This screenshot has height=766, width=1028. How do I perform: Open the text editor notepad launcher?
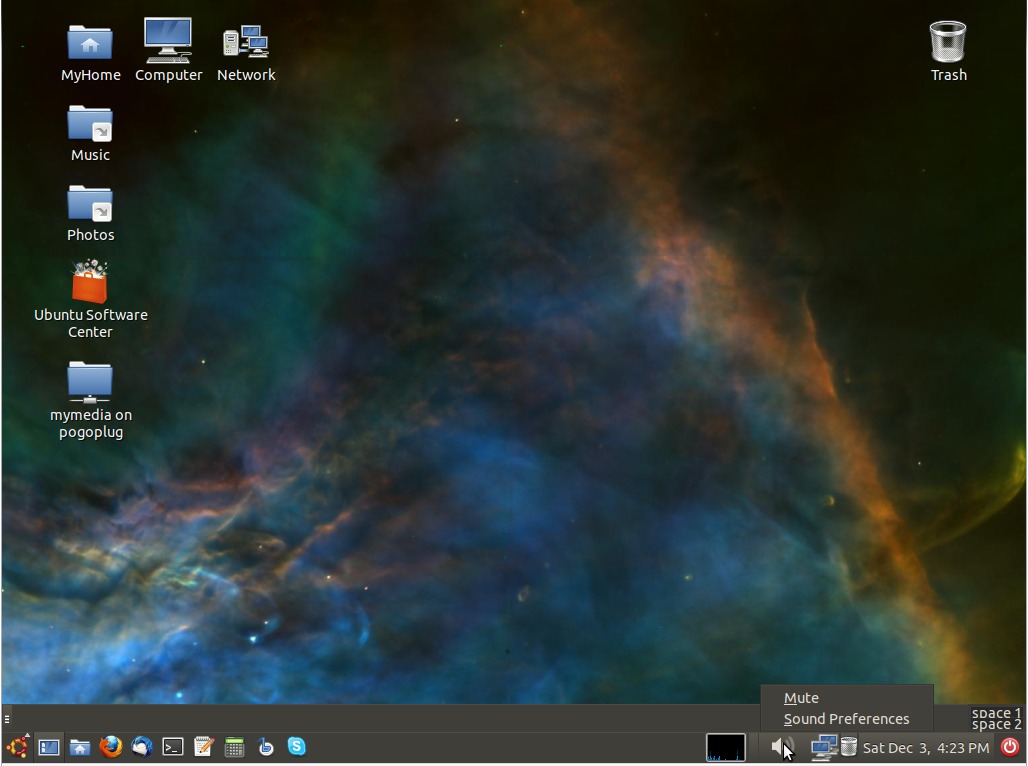(203, 746)
